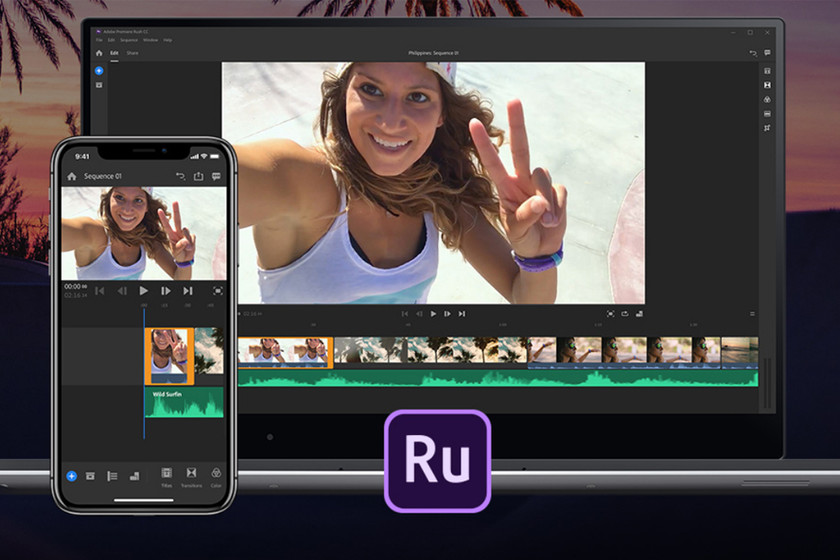Jump to the sequence start on the phone
840x560 pixels.
coord(100,291)
